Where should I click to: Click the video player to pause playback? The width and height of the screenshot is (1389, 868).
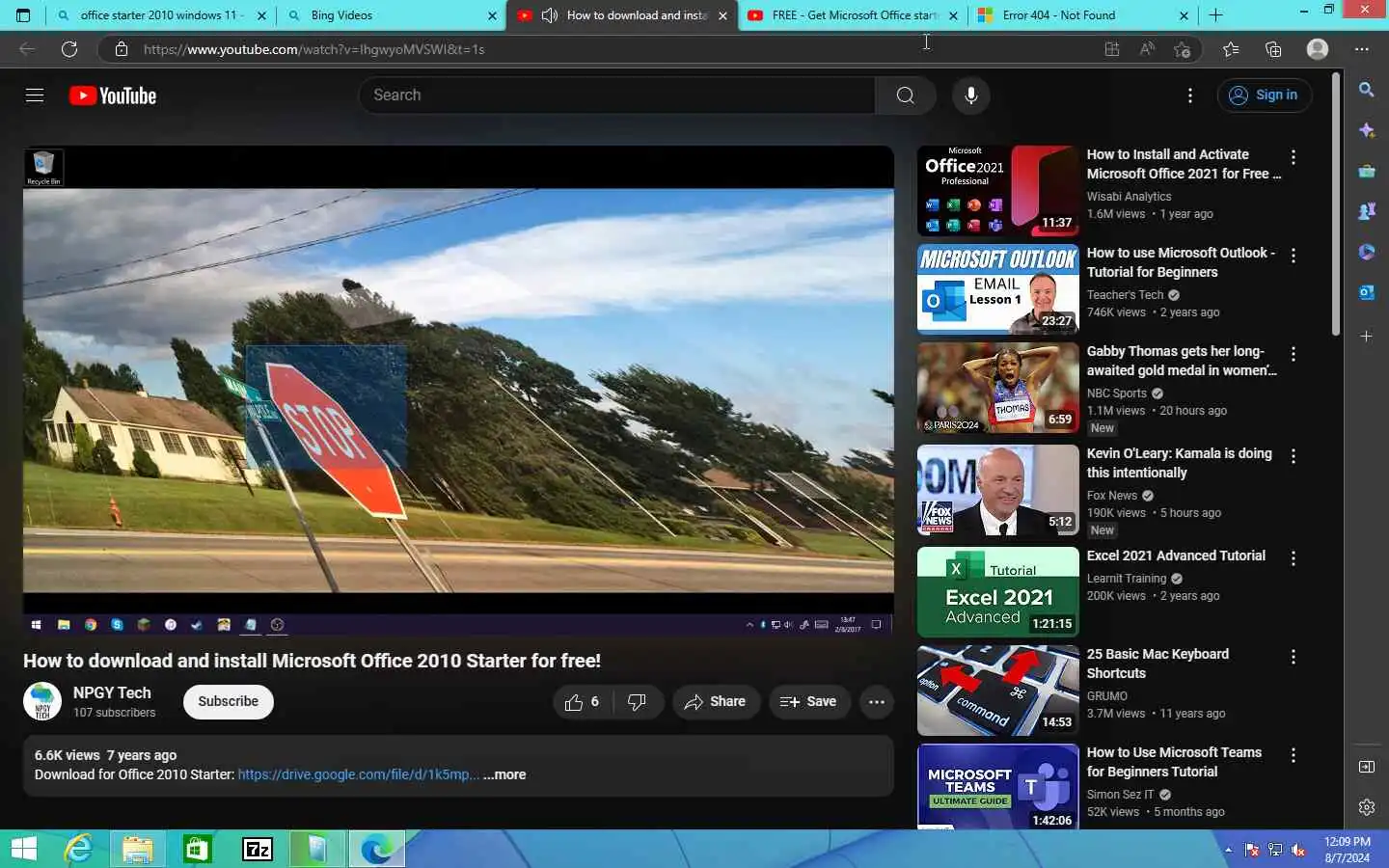pos(458,391)
